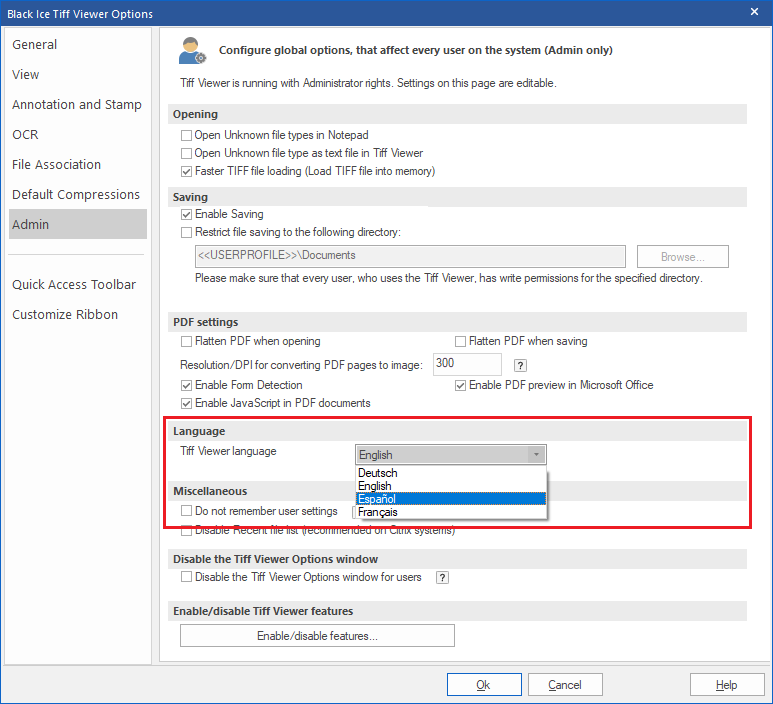Click the admin user icon in header
This screenshot has width=773, height=704.
192,50
